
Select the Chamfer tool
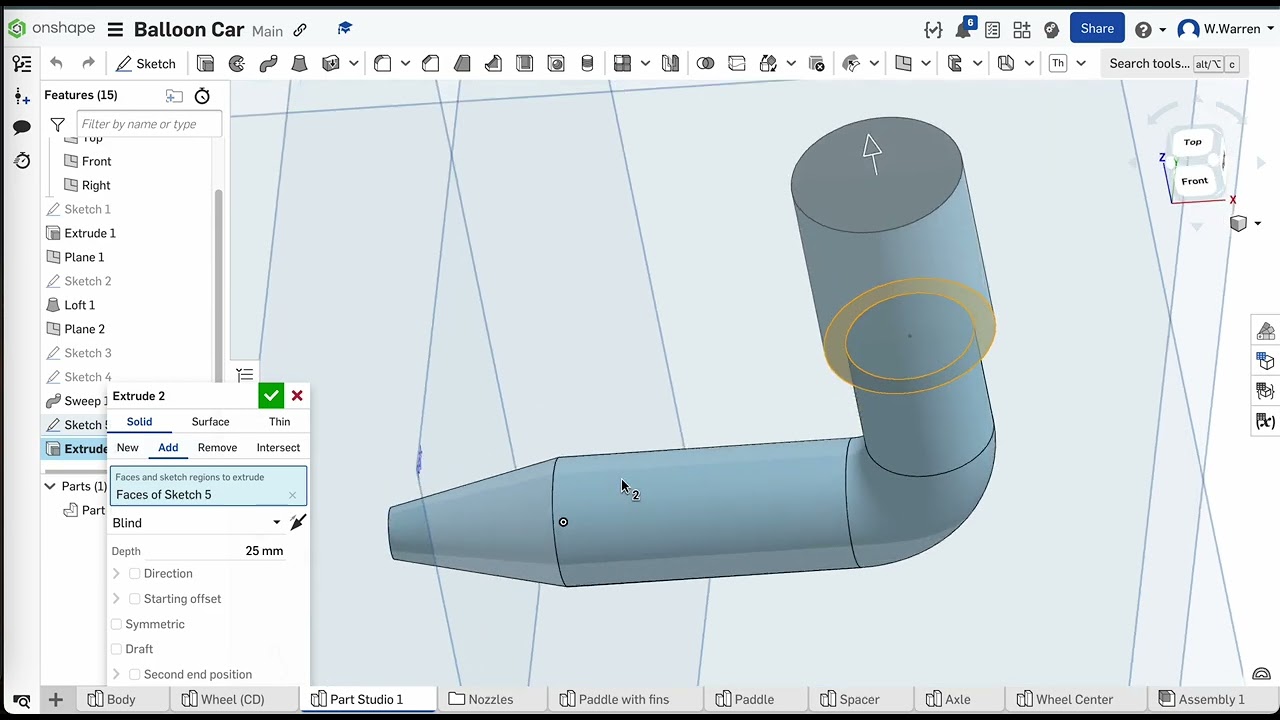click(x=430, y=64)
